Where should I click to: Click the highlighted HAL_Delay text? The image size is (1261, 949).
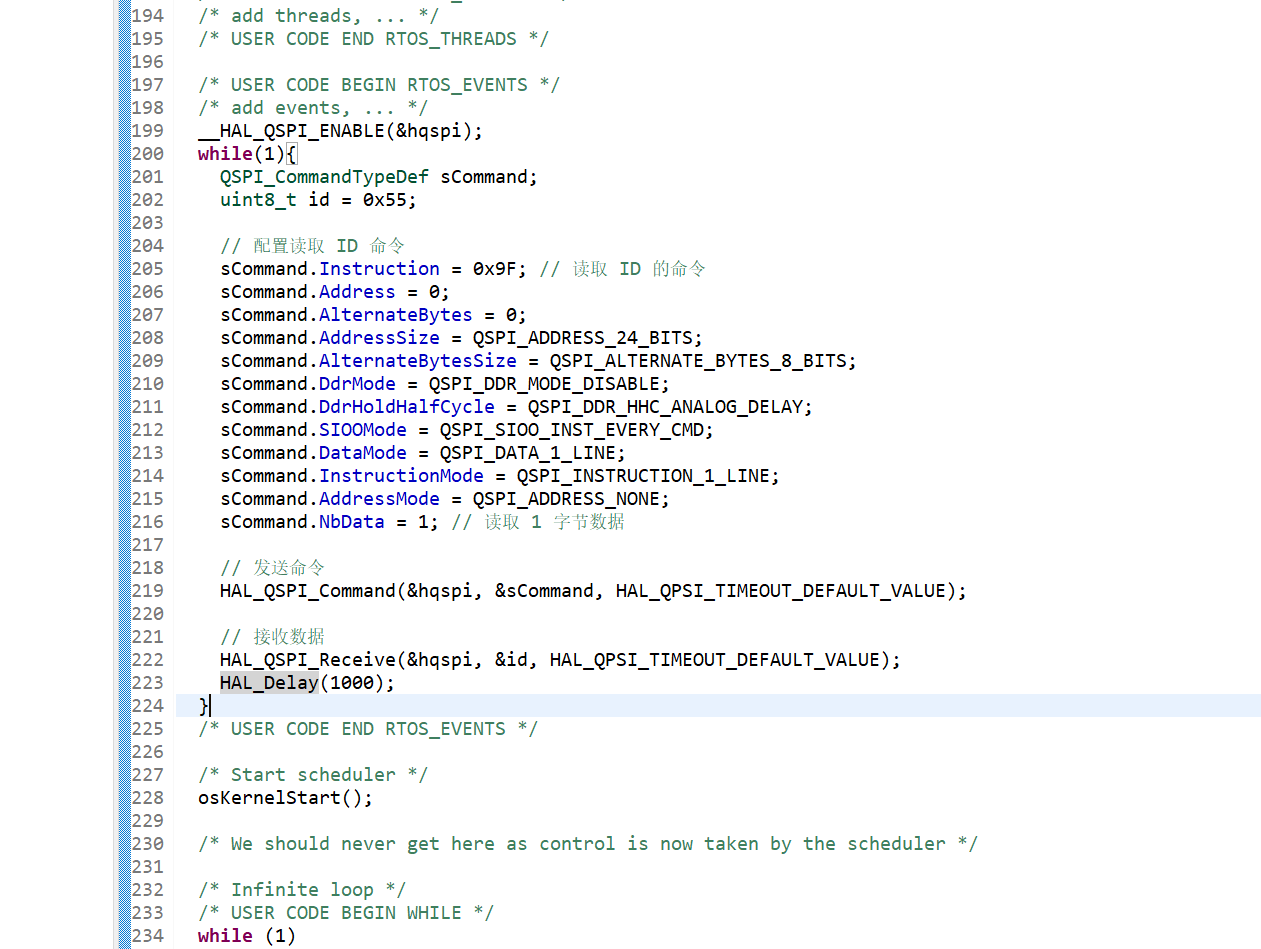coord(268,682)
